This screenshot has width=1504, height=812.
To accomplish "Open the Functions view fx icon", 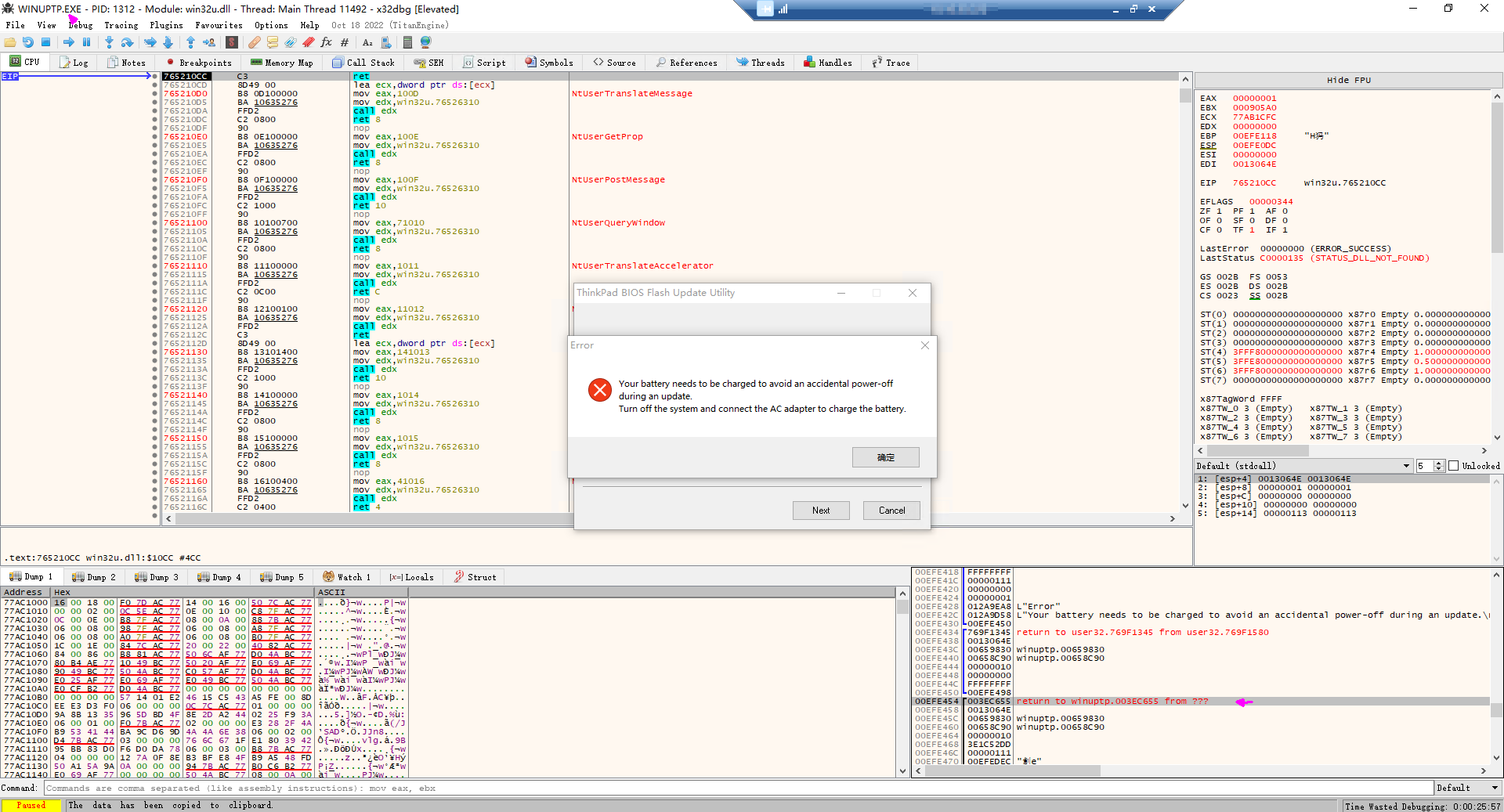I will 327,42.
